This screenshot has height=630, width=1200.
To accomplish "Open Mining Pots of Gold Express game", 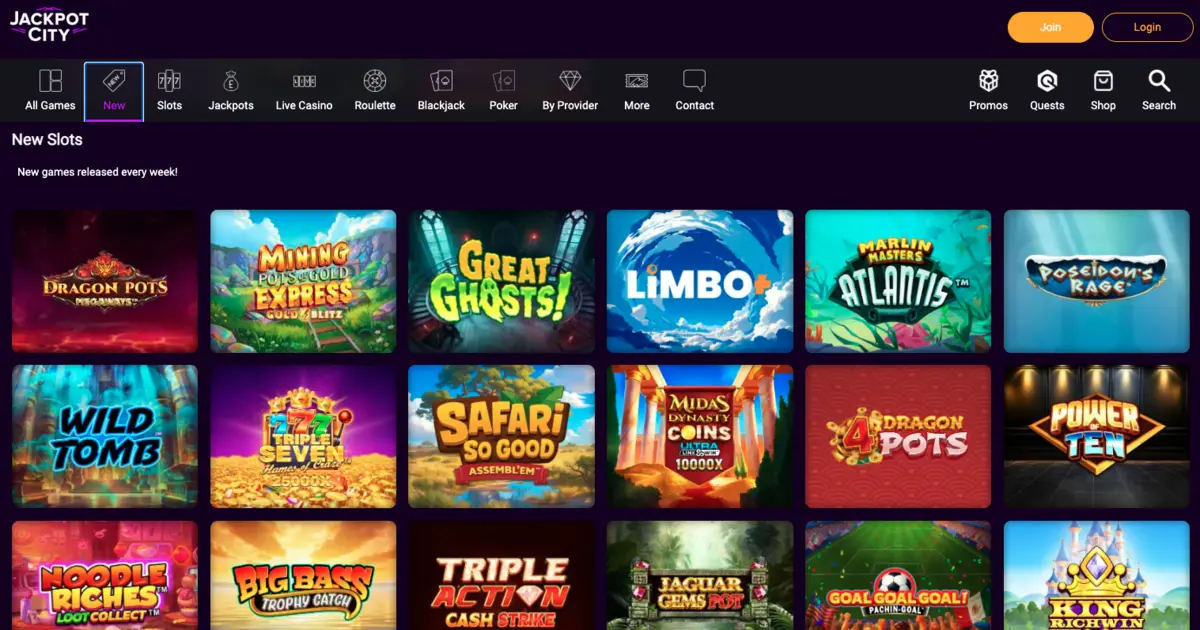I will click(x=303, y=281).
